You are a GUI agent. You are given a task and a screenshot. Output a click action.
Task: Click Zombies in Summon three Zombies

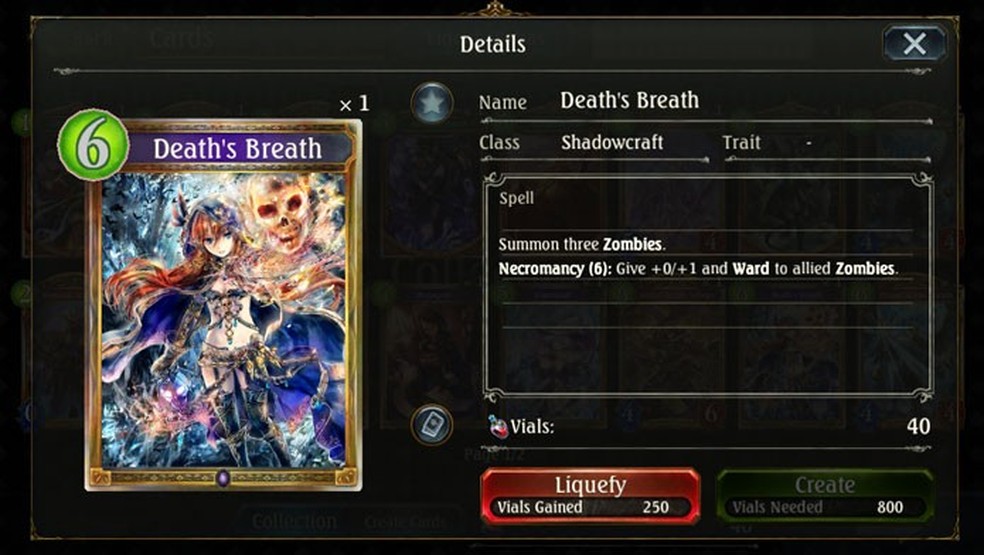pyautogui.click(x=633, y=244)
